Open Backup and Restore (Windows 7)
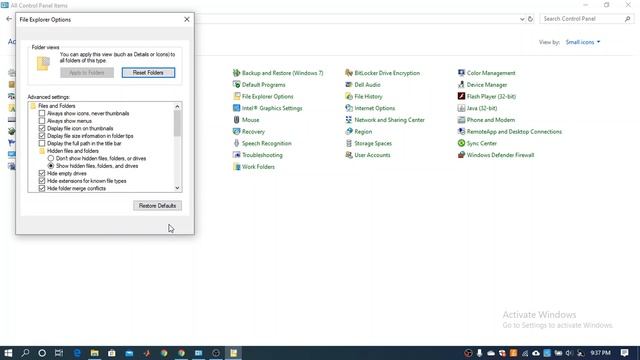Screen dimensions: 640x360 pyautogui.click(x=278, y=73)
